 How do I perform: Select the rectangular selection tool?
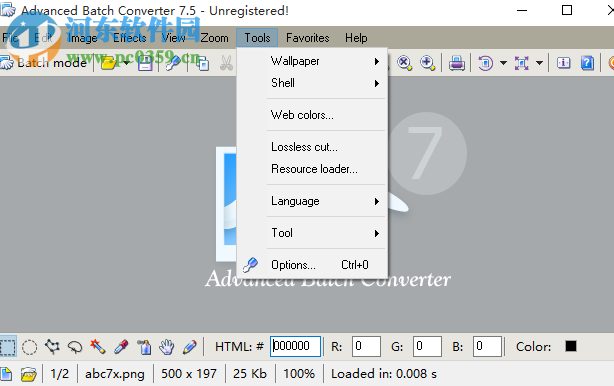coord(8,346)
